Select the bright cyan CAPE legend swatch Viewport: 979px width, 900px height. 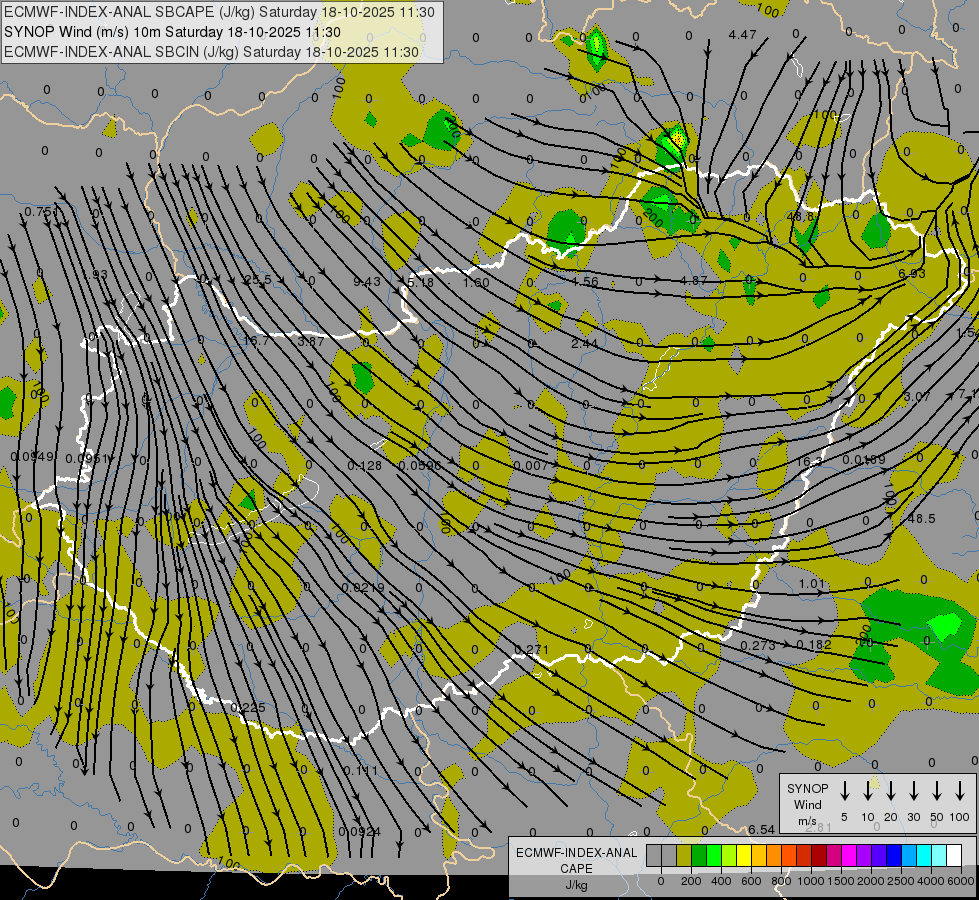(923, 855)
